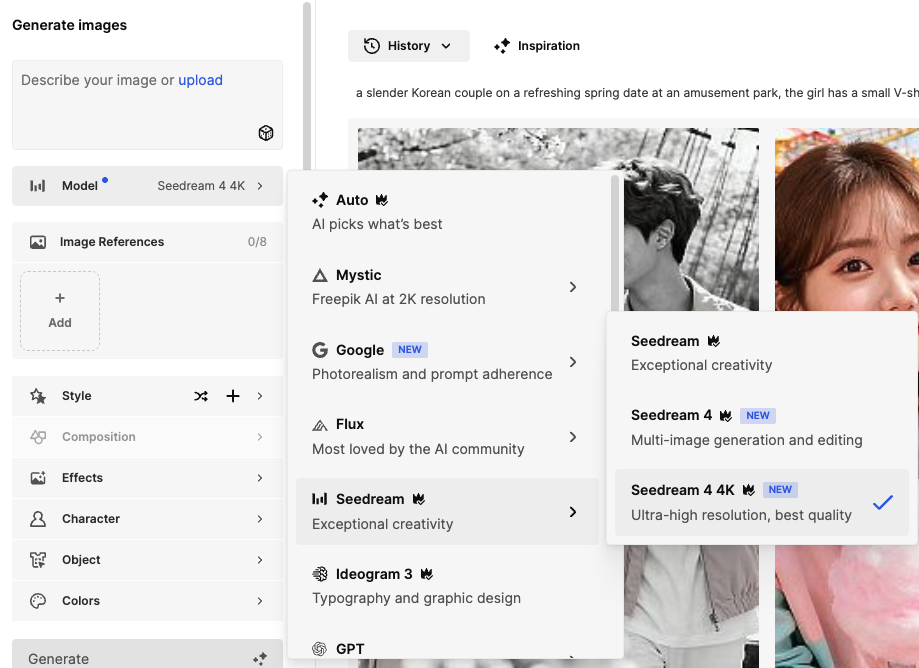Click the crown icon beside Ideogram 3
This screenshot has width=919, height=668.
pyautogui.click(x=427, y=574)
